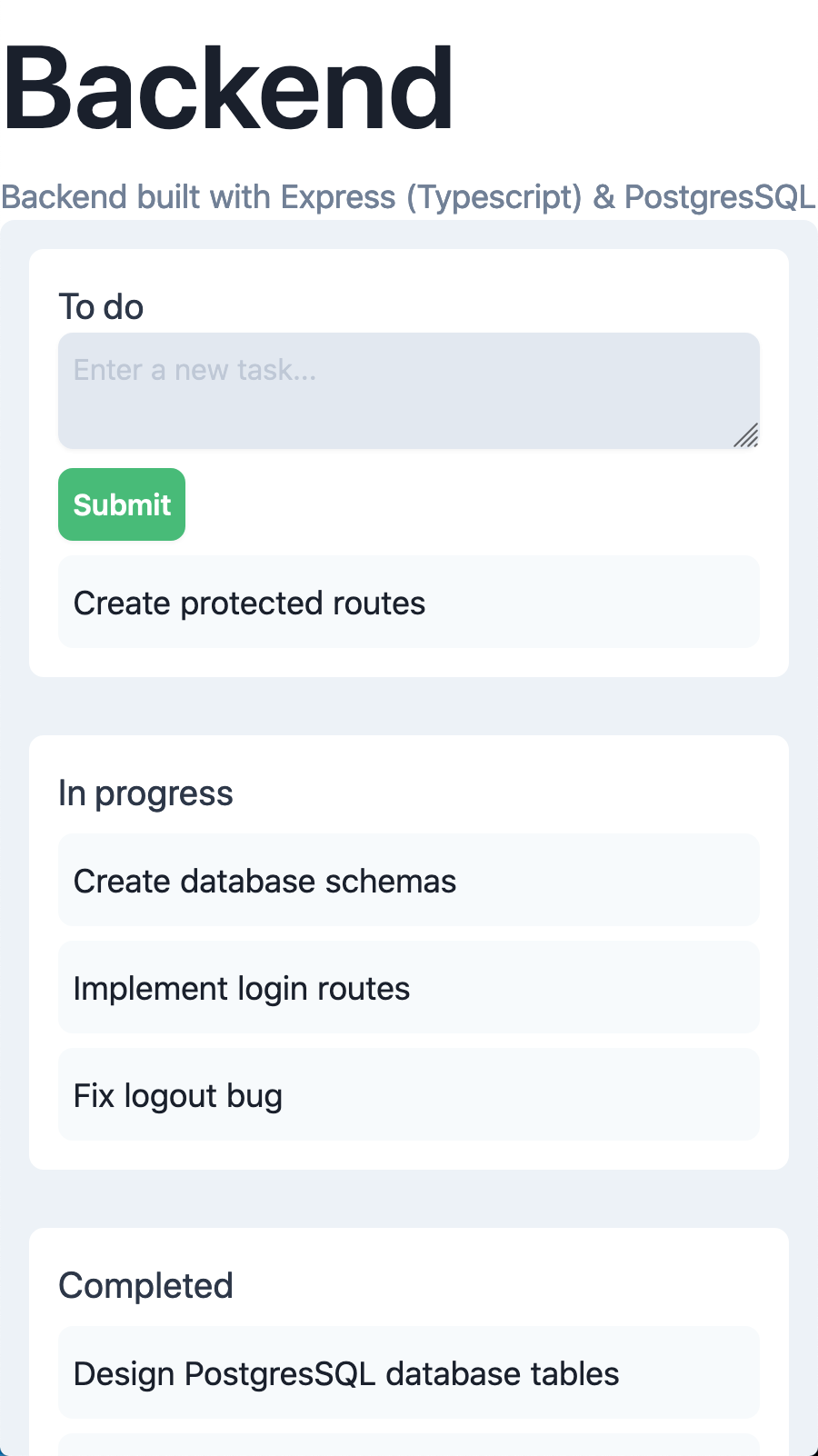Select the 'Create database schemas' task card
Image resolution: width=818 pixels, height=1456 pixels.
click(409, 880)
